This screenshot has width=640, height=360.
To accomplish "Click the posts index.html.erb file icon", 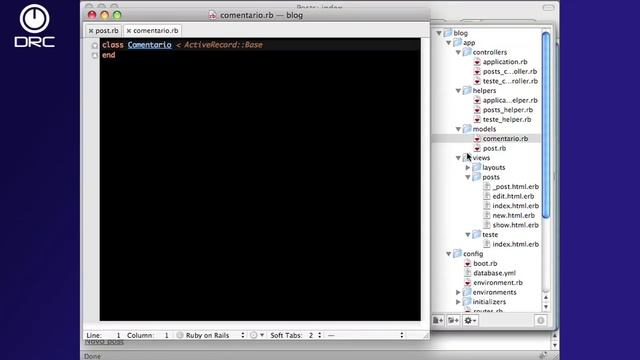I will click(x=487, y=206).
